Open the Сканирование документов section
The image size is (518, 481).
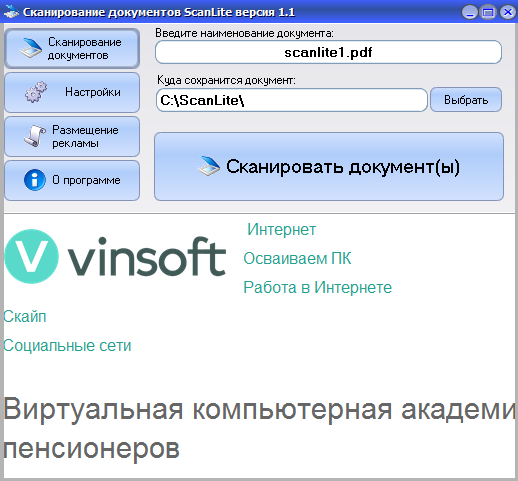coord(72,49)
